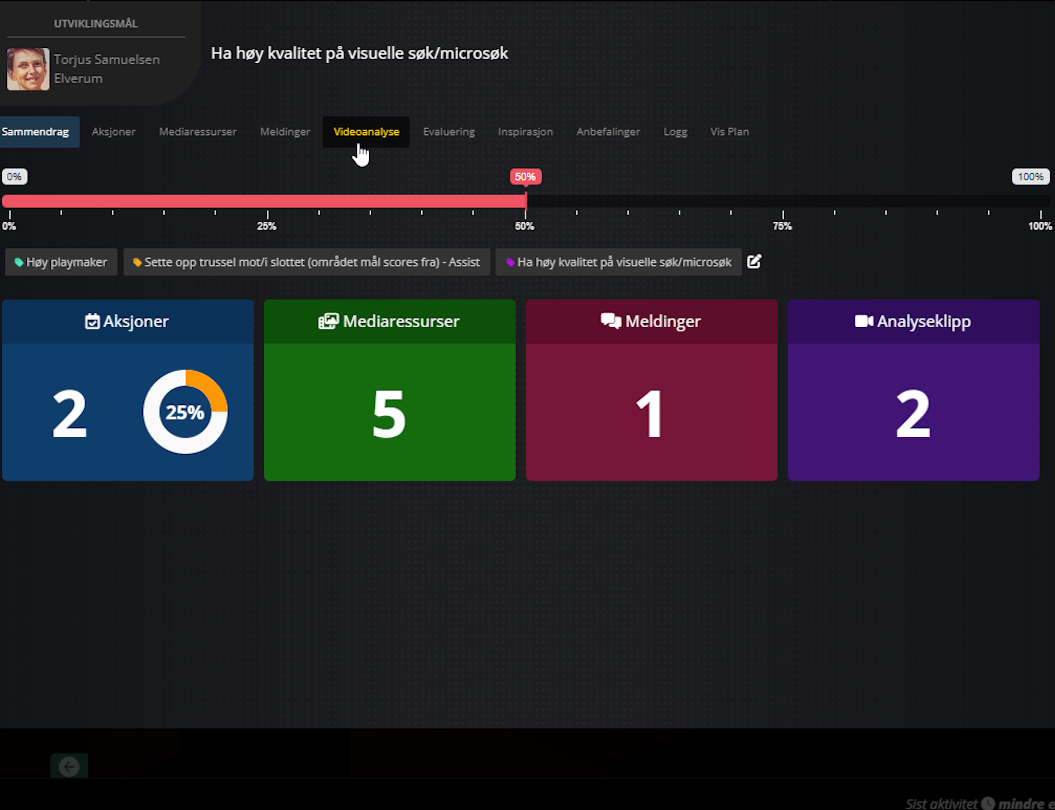The image size is (1055, 810).
Task: Click Torjus Samuelsen's profile photo
Action: click(28, 69)
